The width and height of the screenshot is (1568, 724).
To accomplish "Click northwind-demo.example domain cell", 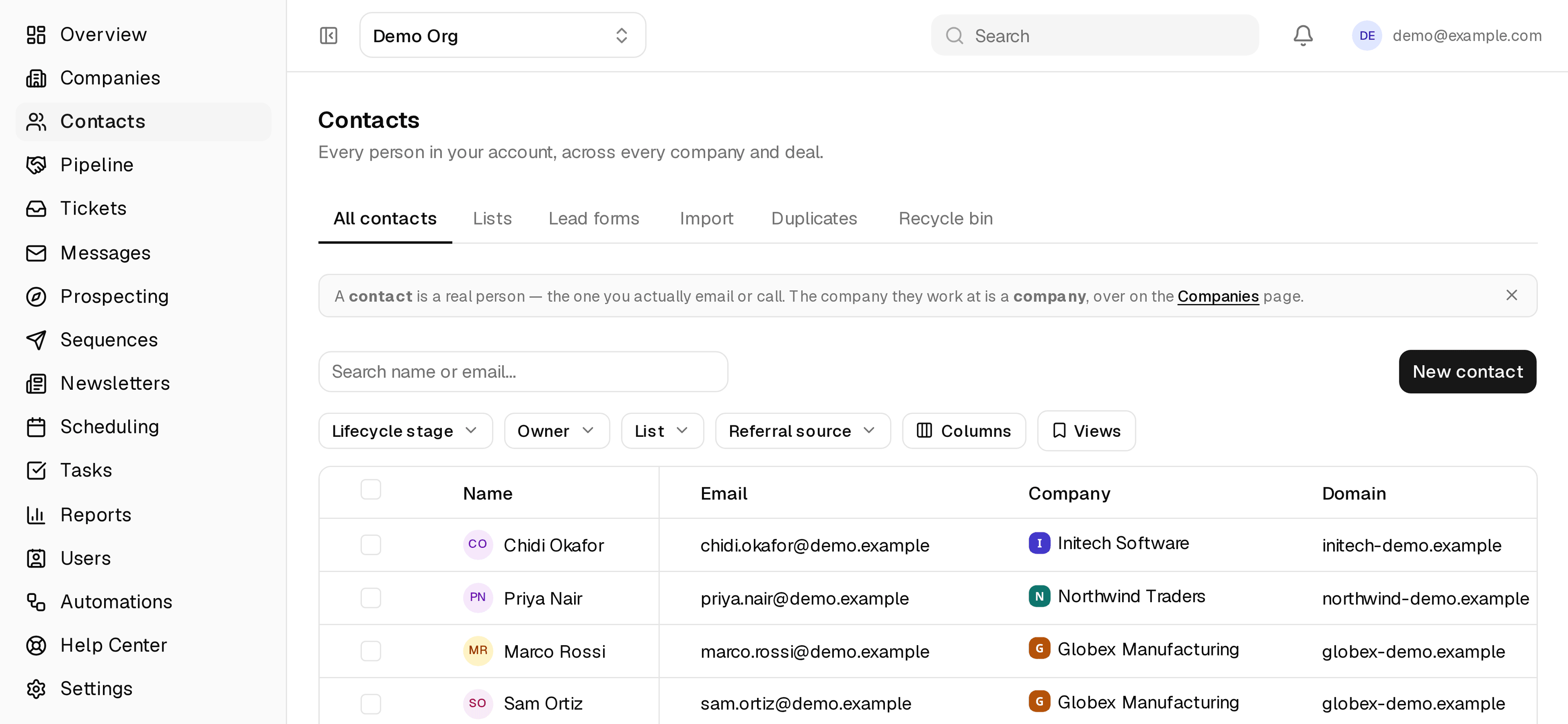I will pos(1425,599).
